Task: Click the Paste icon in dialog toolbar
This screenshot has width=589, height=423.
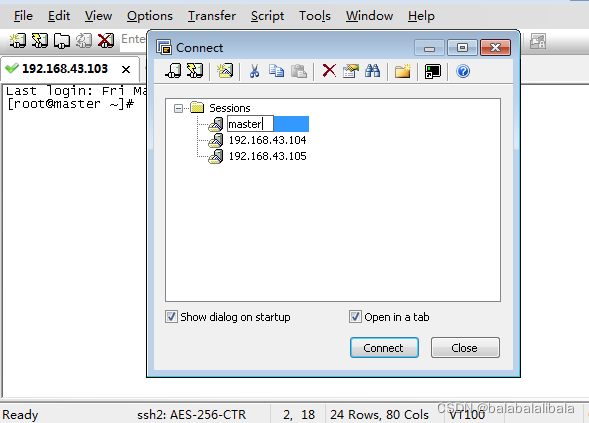Action: click(x=299, y=71)
